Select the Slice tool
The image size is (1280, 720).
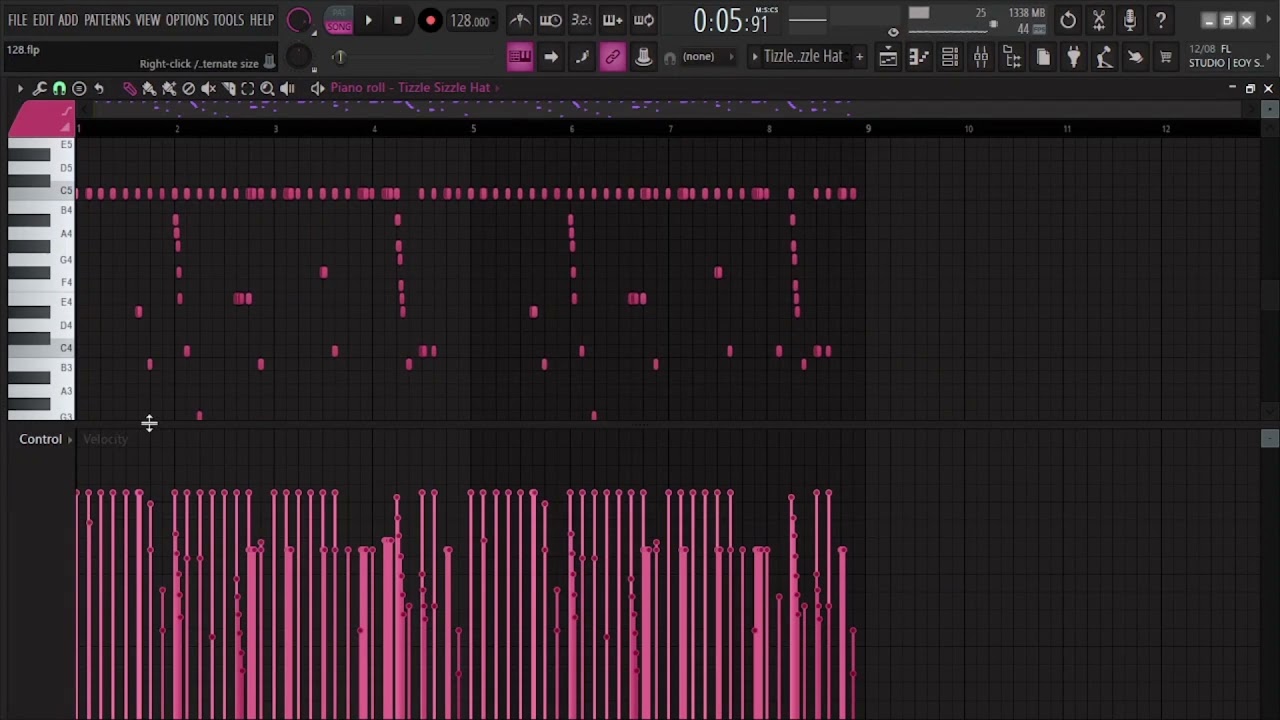pyautogui.click(x=228, y=88)
